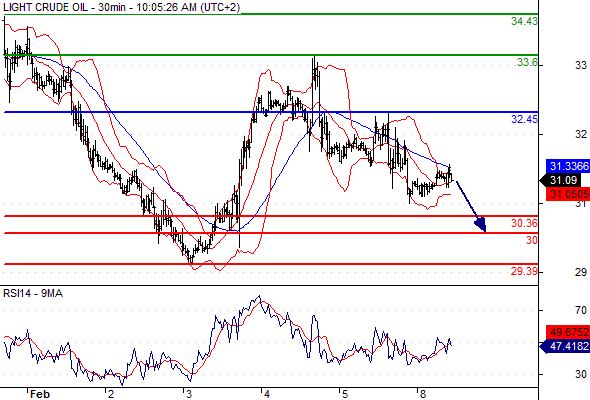Image resolution: width=590 pixels, height=400 pixels.
Task: Select the red 31.0505 Bollinger value tag
Action: pyautogui.click(x=568, y=194)
